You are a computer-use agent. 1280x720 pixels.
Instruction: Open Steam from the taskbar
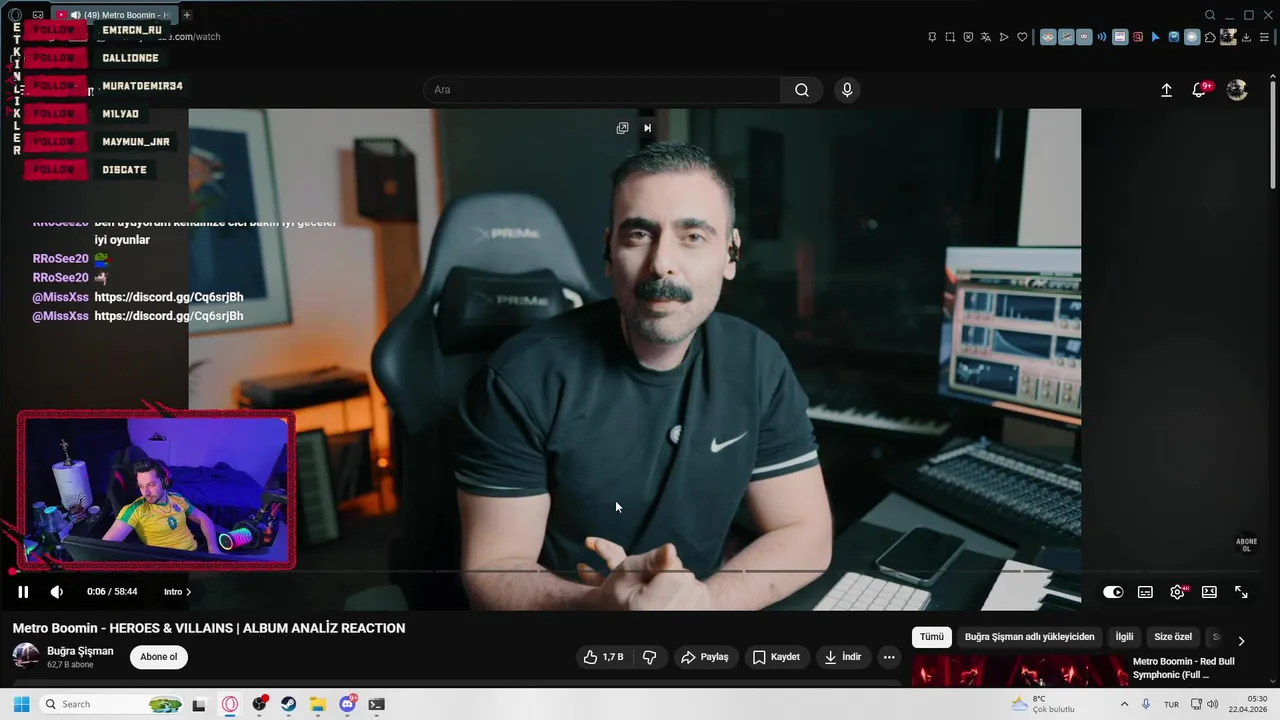click(288, 704)
